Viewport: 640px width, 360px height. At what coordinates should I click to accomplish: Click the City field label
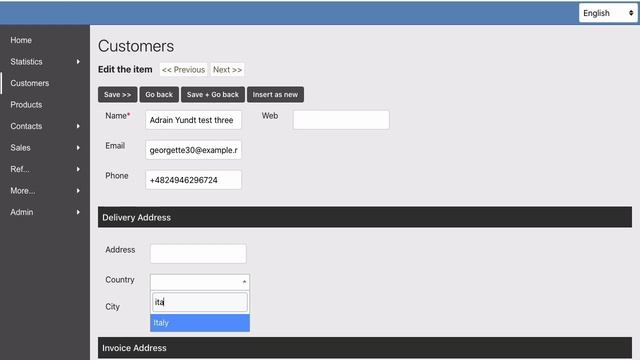click(x=113, y=307)
